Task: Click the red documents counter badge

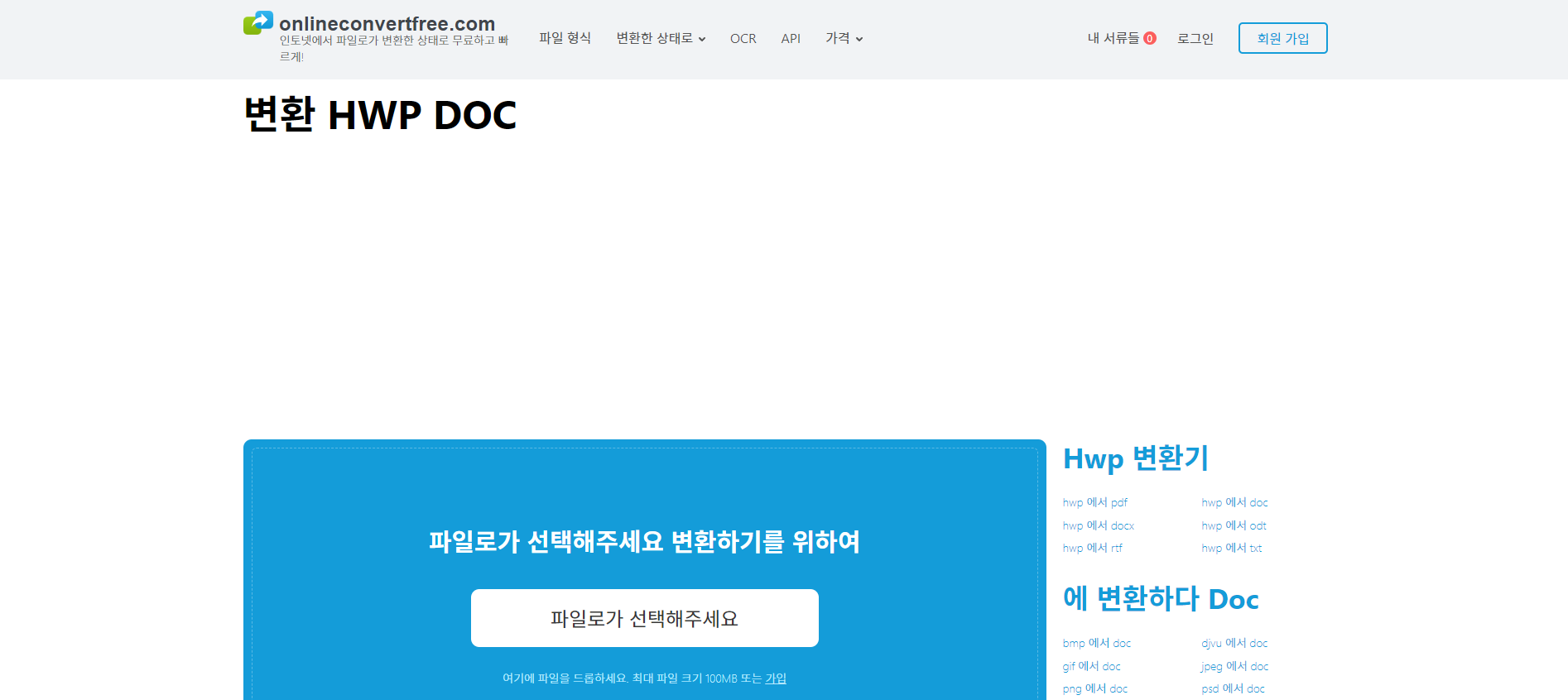Action: point(1149,39)
